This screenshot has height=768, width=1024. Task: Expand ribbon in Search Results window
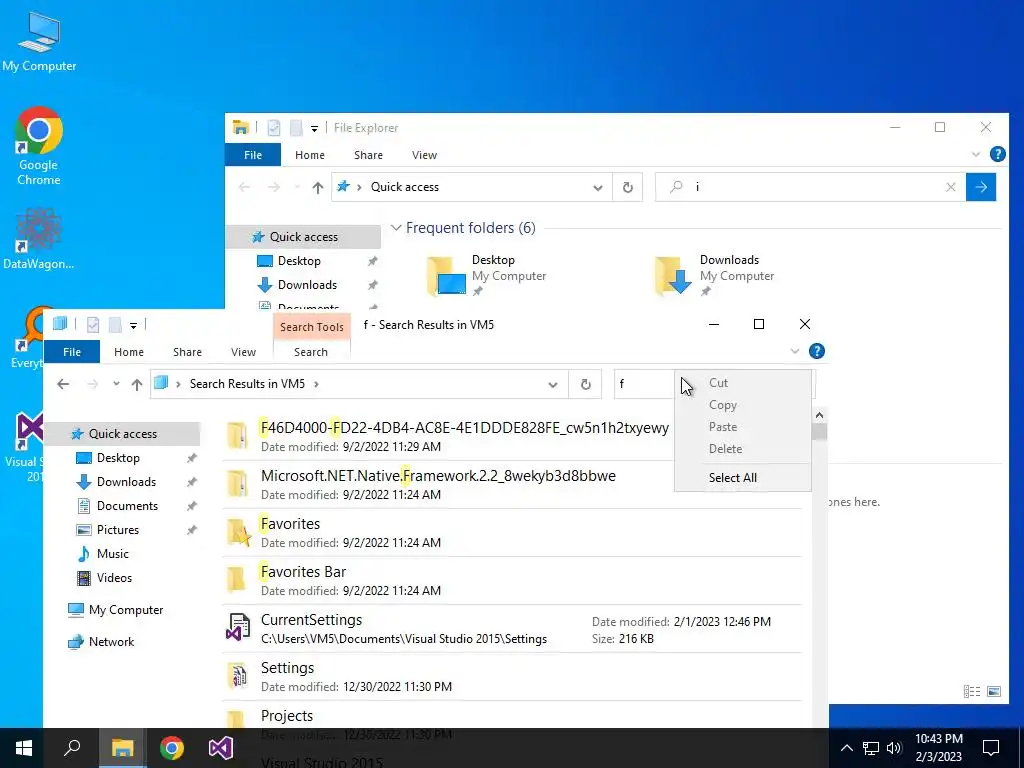(795, 351)
